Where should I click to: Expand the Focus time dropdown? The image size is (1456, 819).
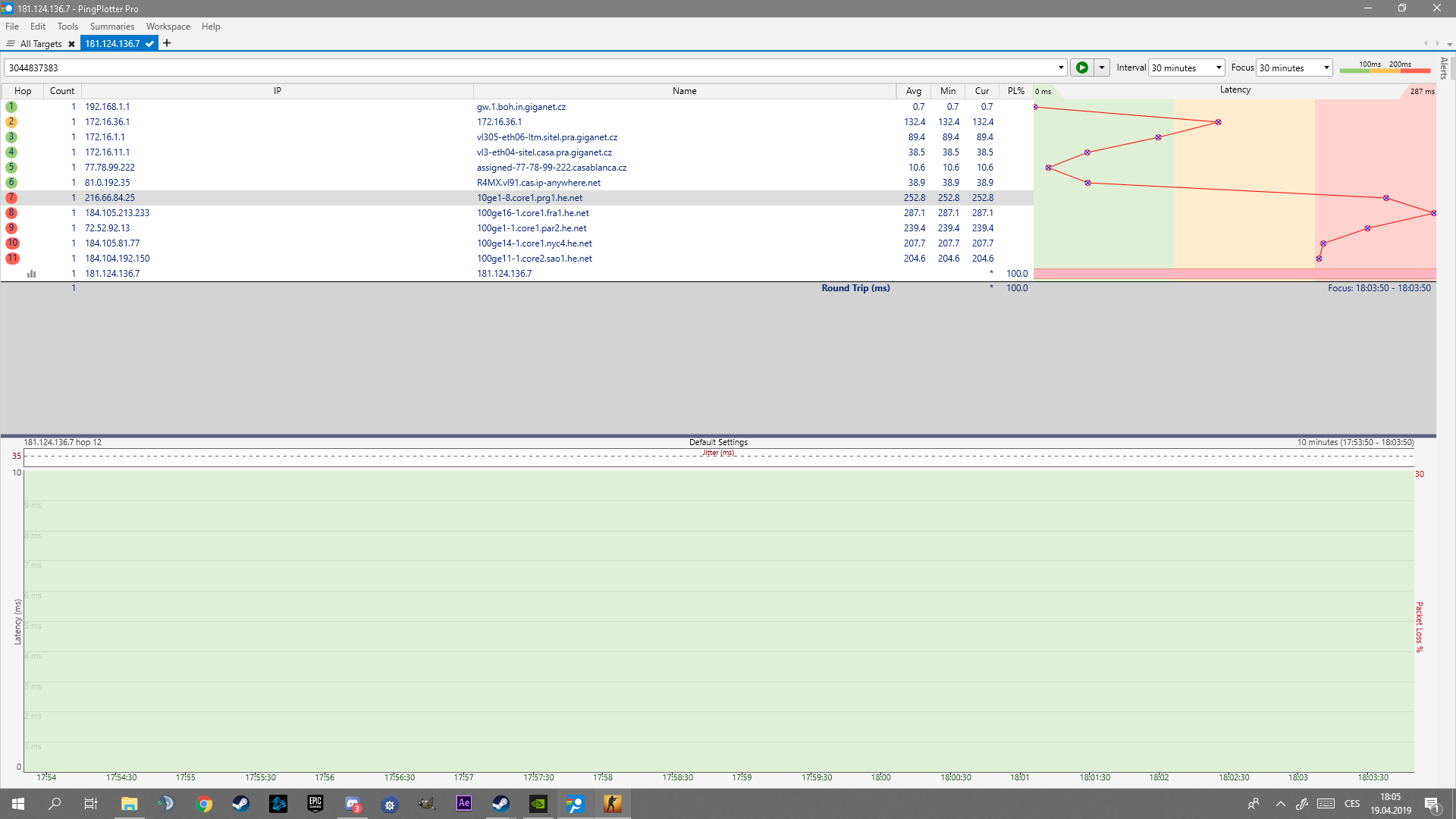[x=1326, y=67]
